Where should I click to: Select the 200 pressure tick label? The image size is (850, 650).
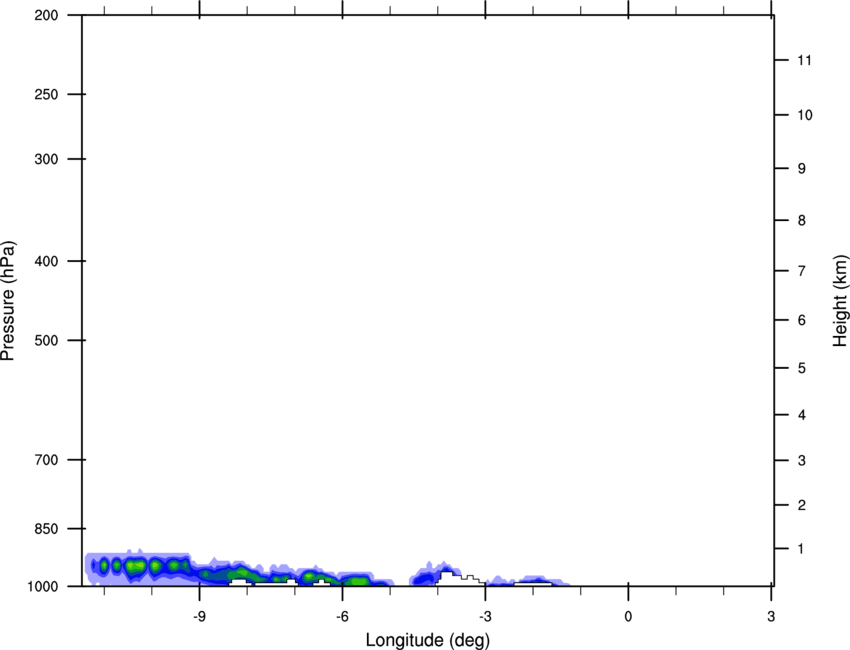pos(46,15)
